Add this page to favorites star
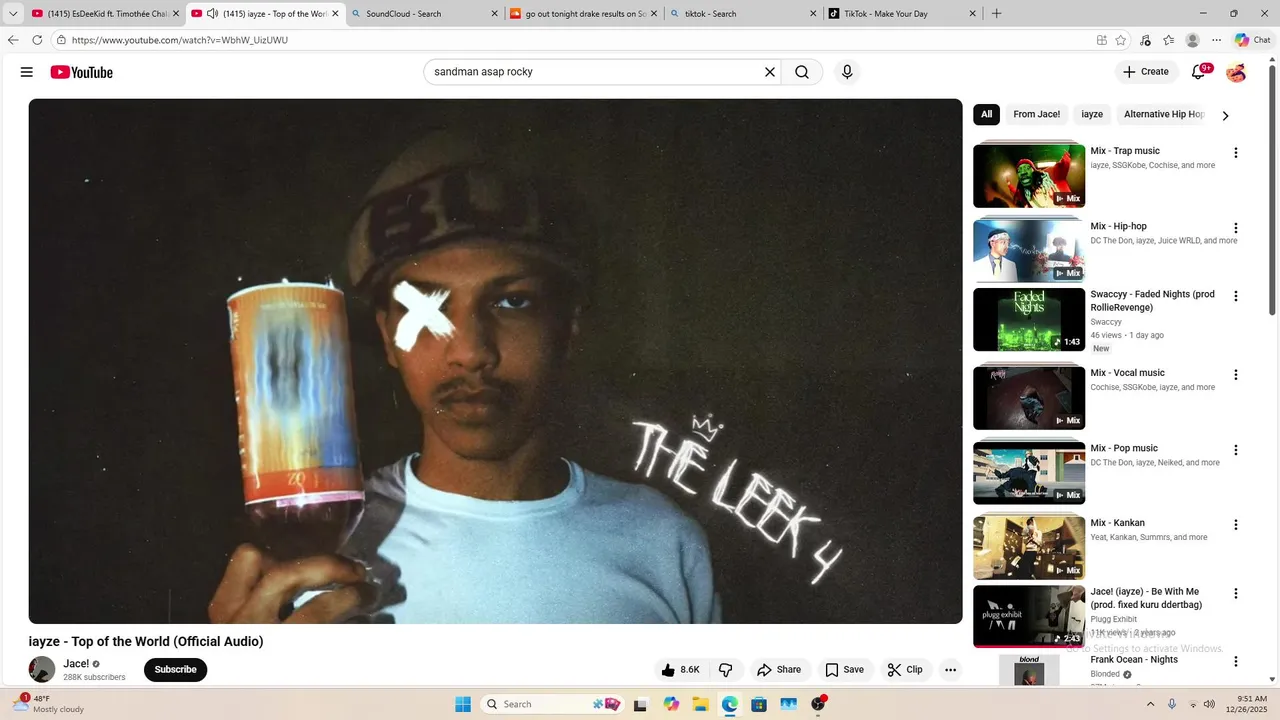This screenshot has height=720, width=1280. [x=1121, y=40]
